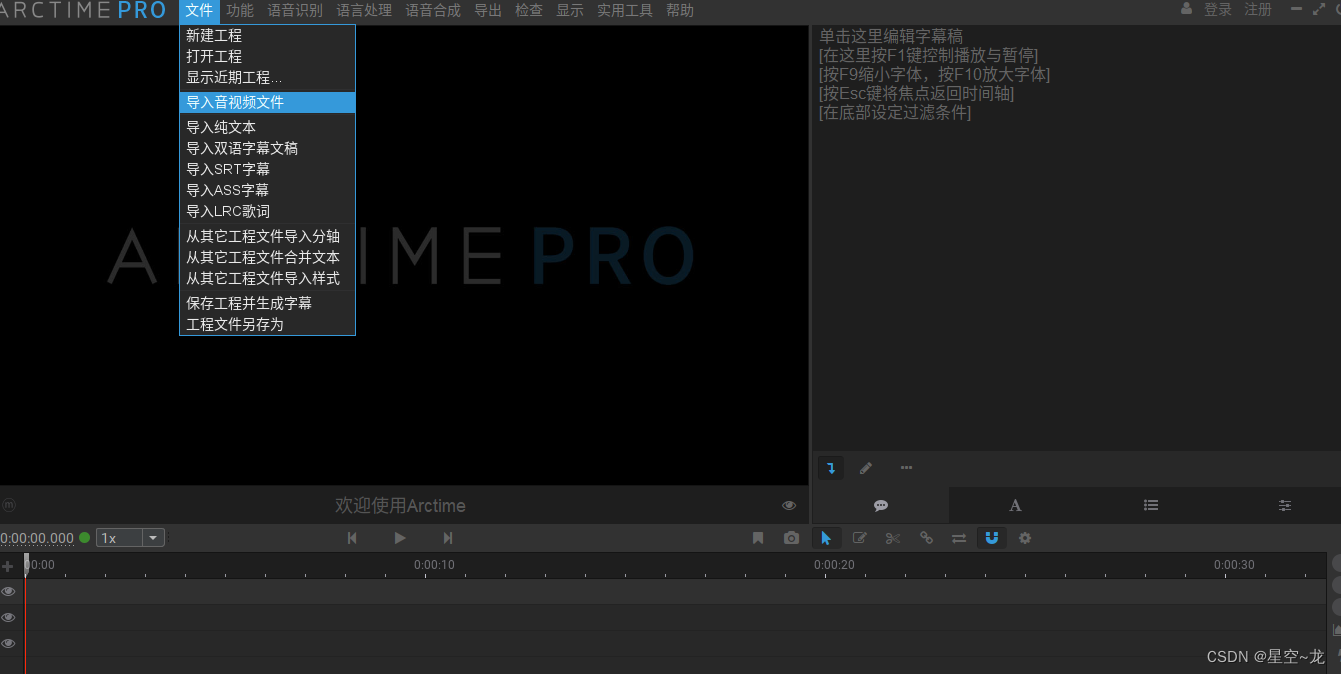This screenshot has height=674, width=1341.
Task: Click the 登录 login link
Action: (x=1217, y=10)
